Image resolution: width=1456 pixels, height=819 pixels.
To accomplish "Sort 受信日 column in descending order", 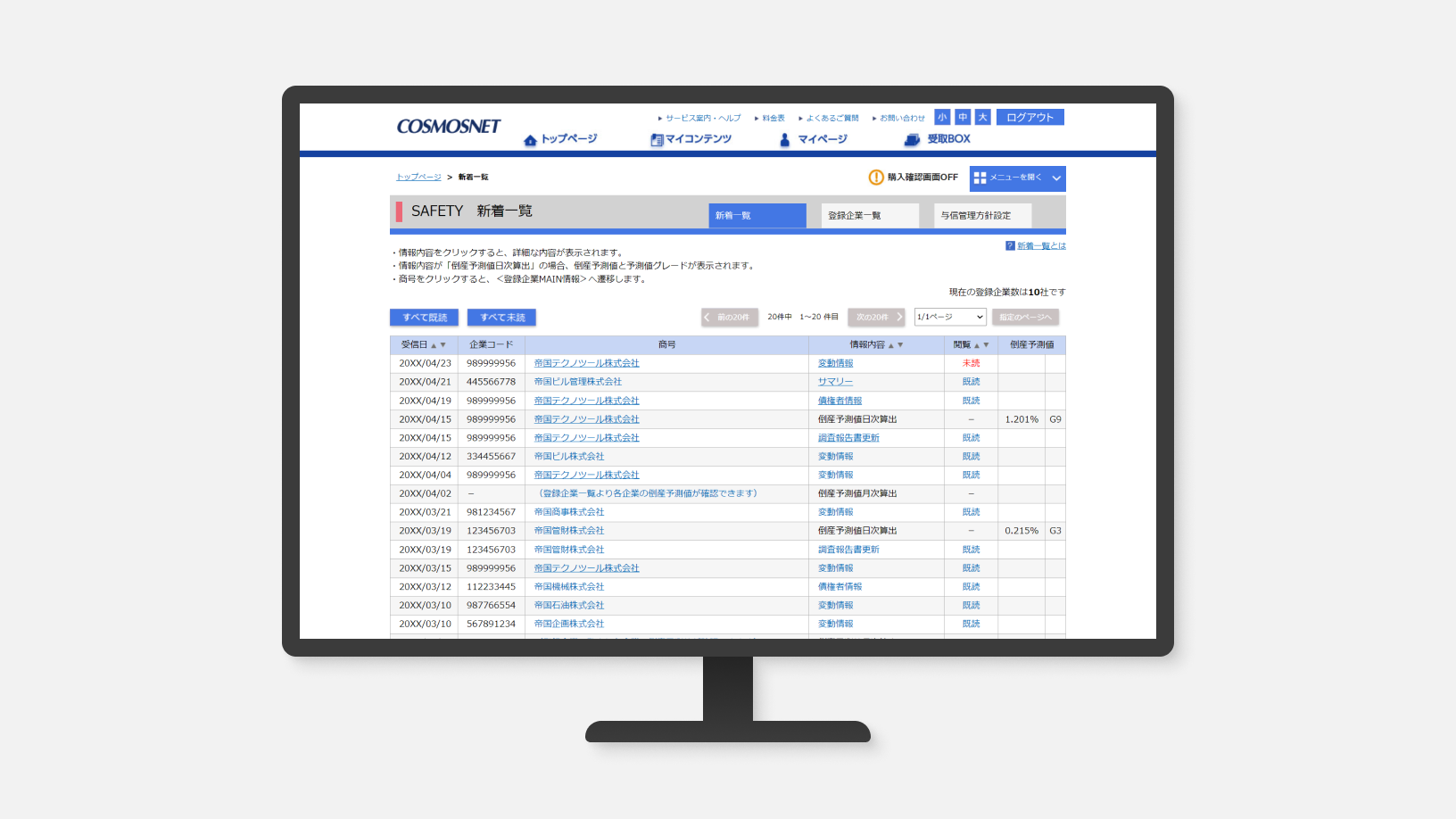I will 443,345.
